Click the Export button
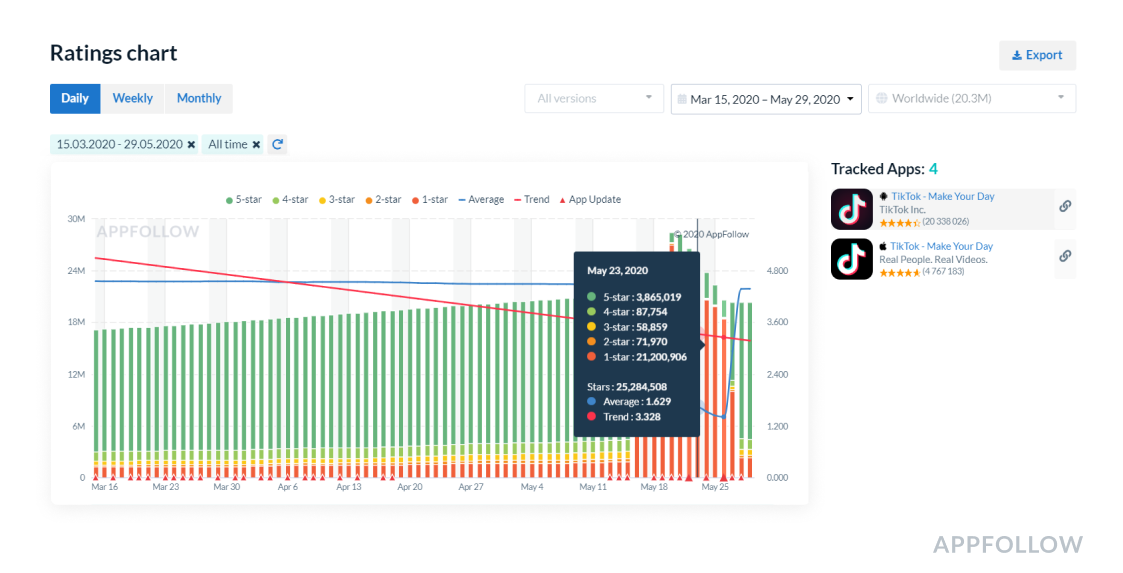Image resolution: width=1123 pixels, height=573 pixels. [1037, 55]
